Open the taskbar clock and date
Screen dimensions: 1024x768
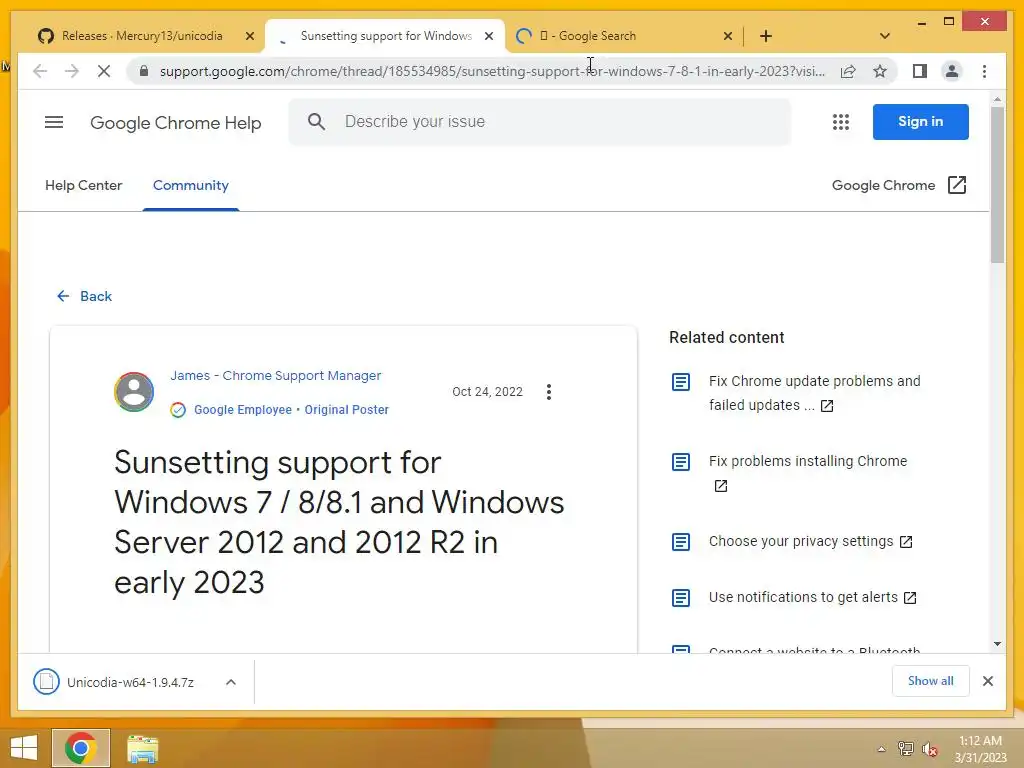(980, 749)
